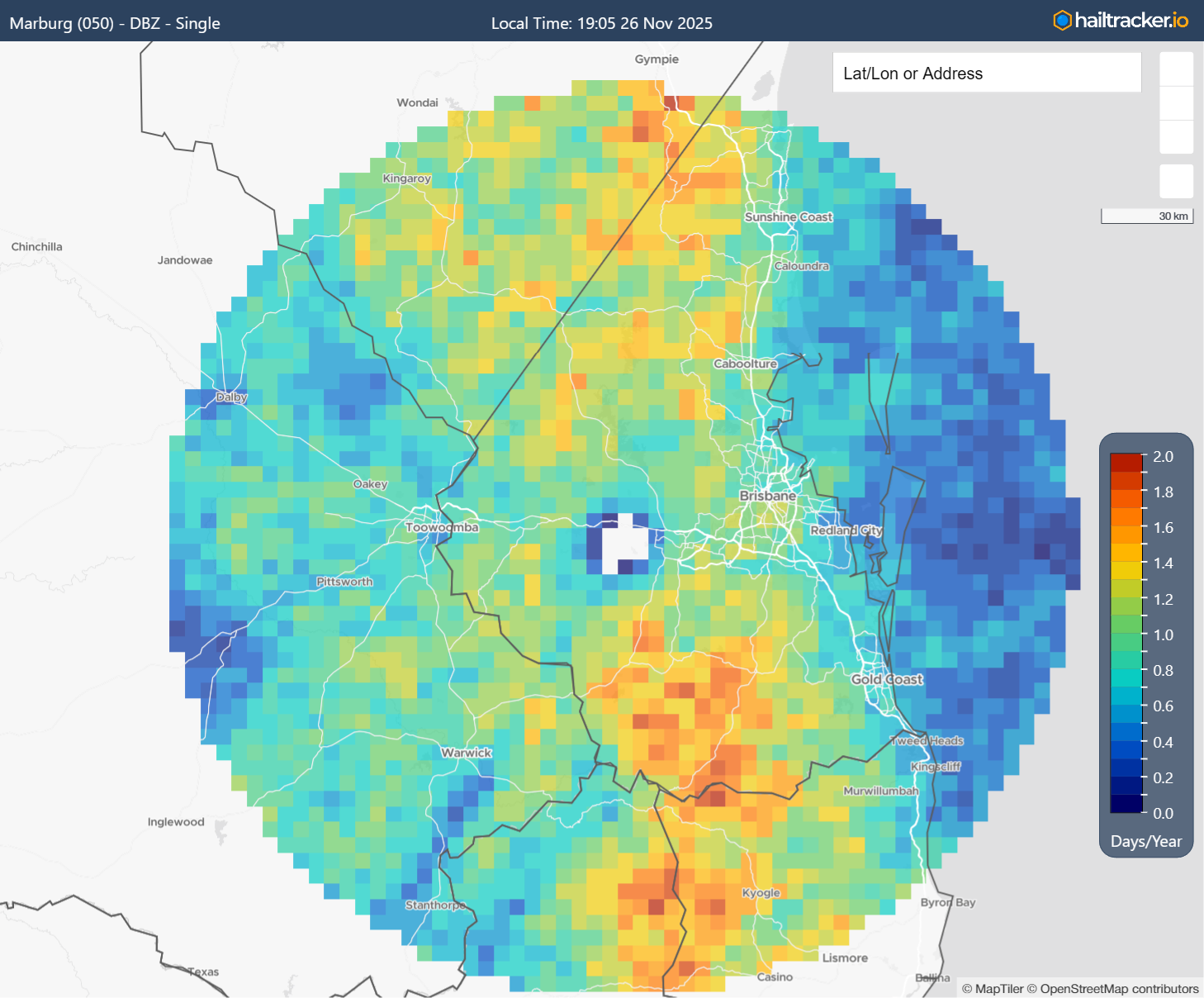Click the dark red 2.0 legend swatch

(1126, 462)
